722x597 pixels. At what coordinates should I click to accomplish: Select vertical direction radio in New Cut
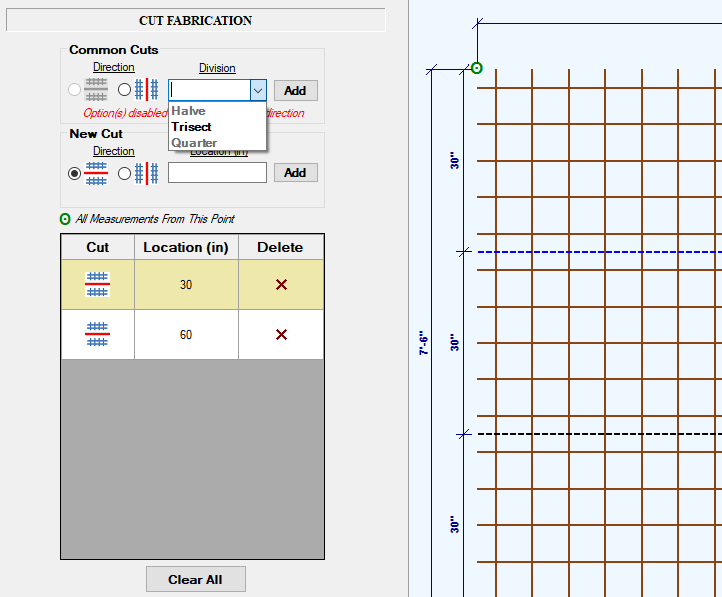[124, 173]
